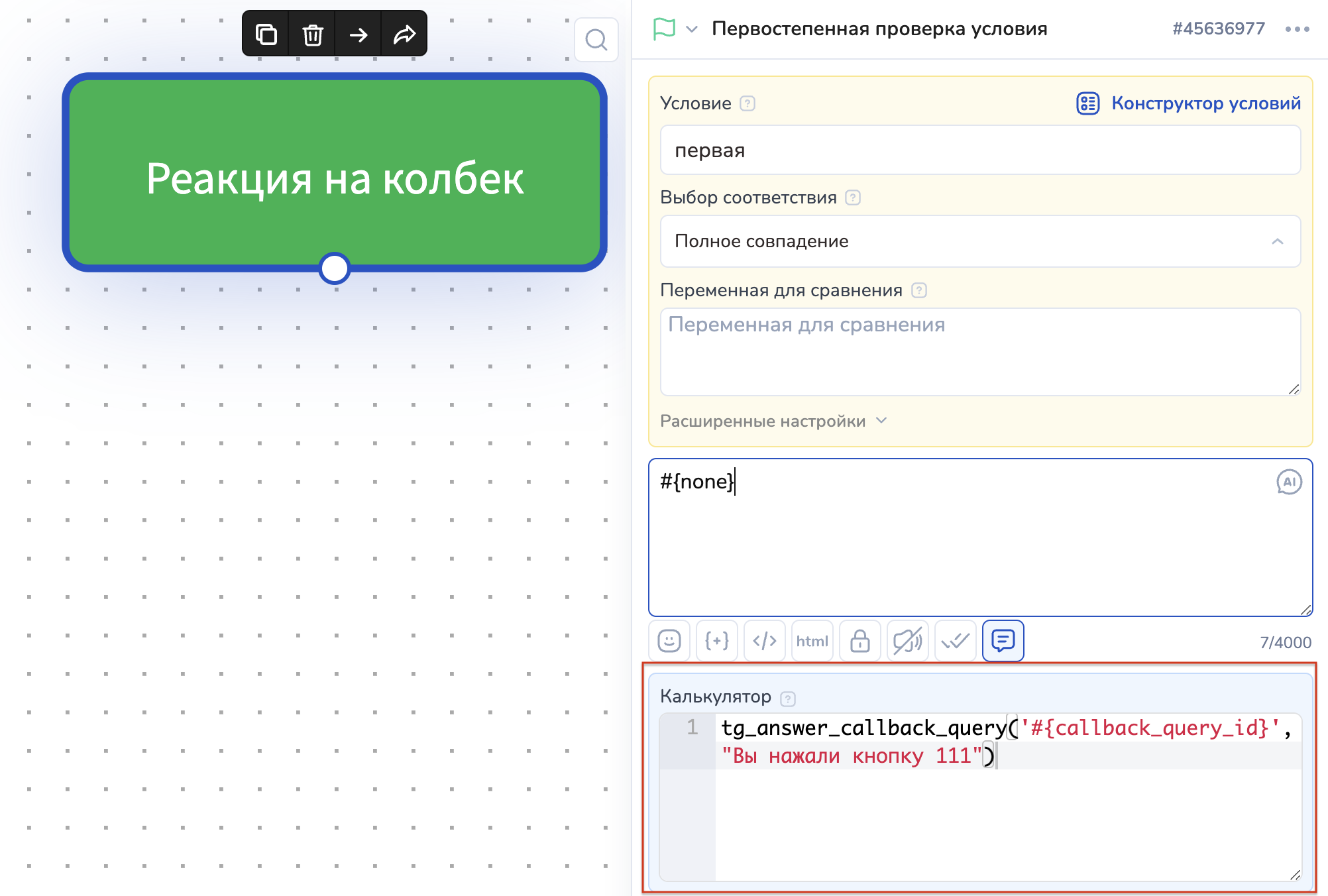Toggle the calculator comment bubble icon

click(1003, 641)
